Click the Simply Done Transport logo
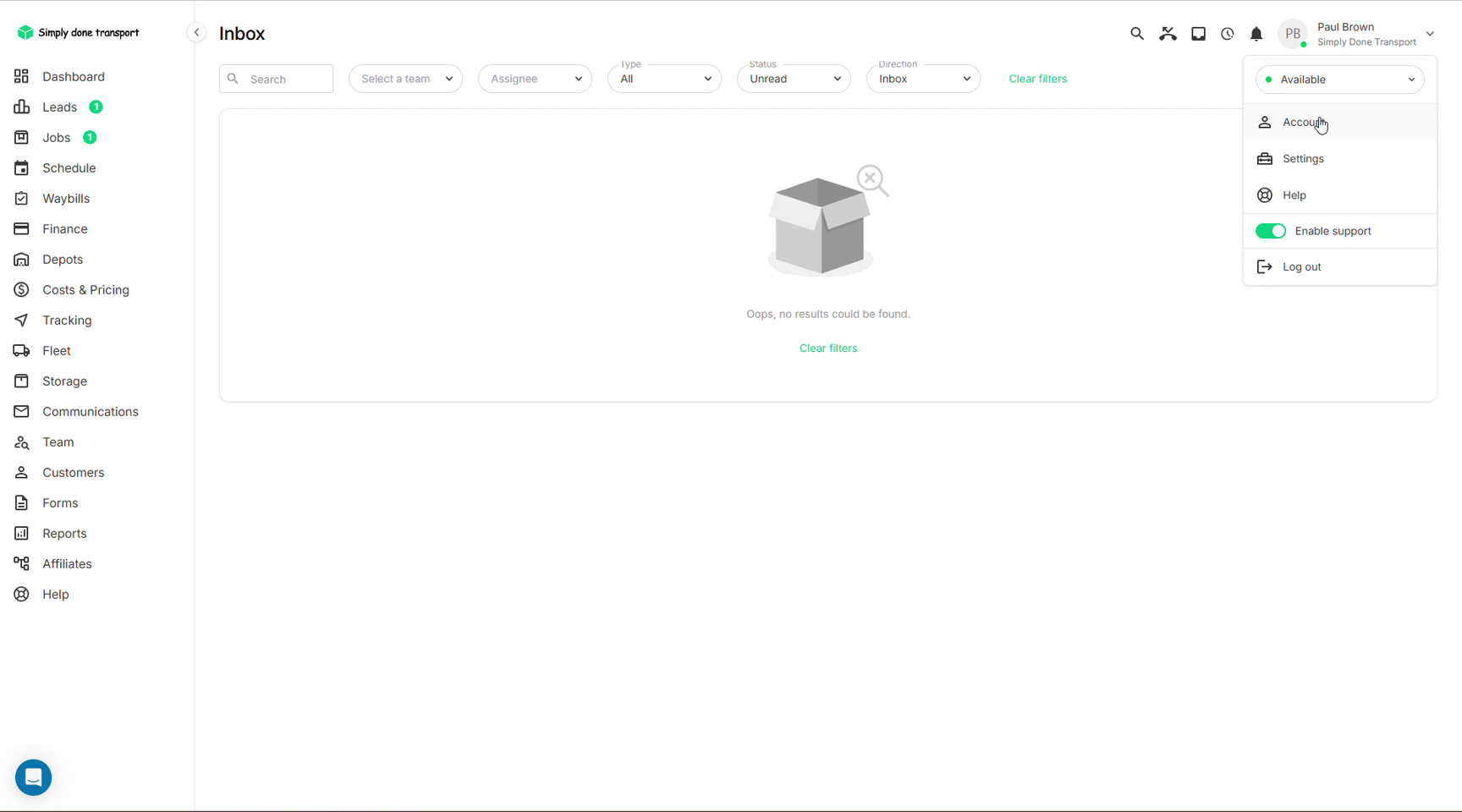 coord(78,32)
